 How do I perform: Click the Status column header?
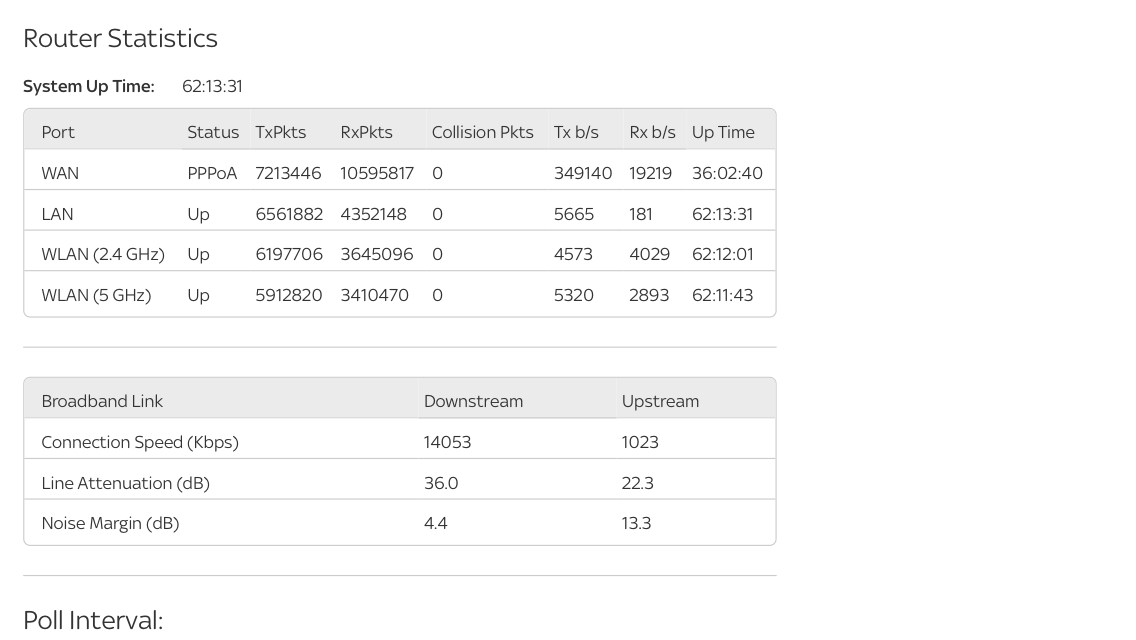point(212,131)
